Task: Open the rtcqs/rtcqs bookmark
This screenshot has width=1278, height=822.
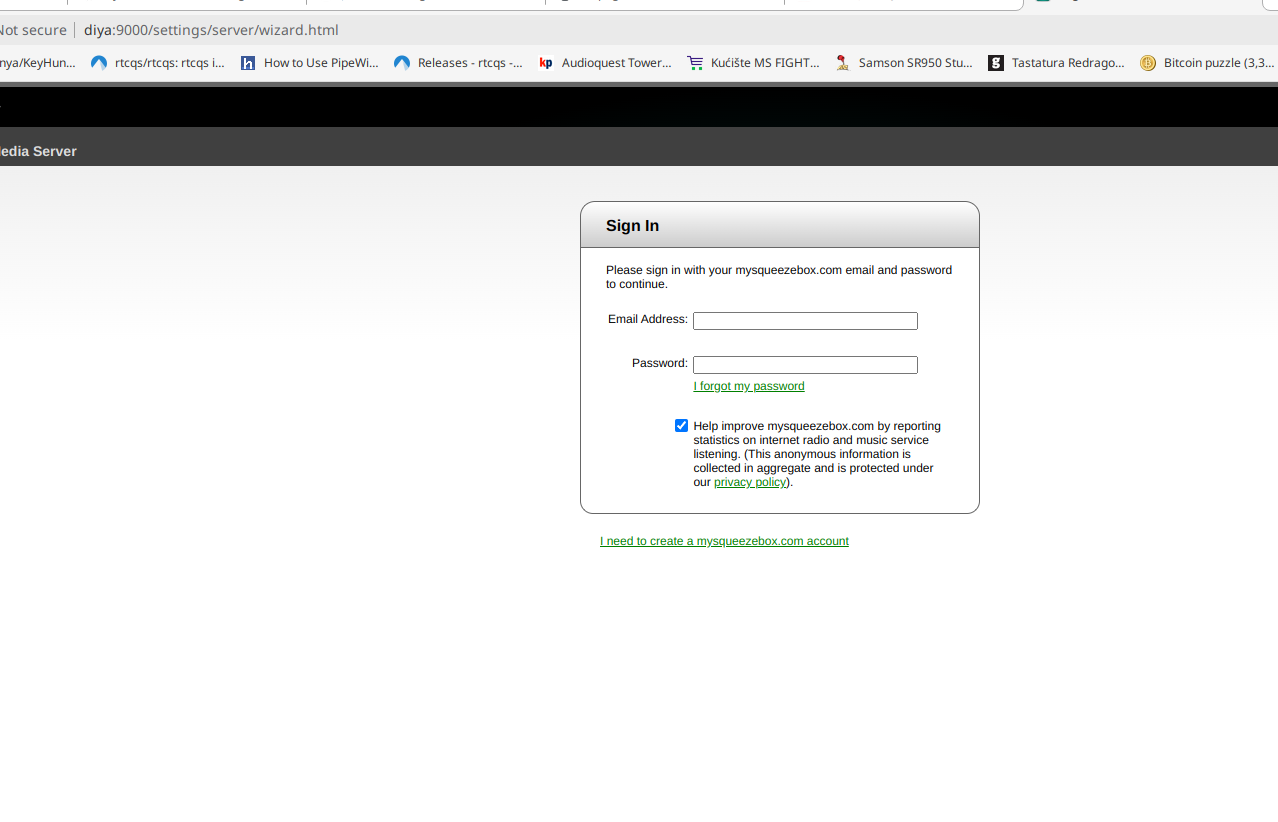Action: 158,63
